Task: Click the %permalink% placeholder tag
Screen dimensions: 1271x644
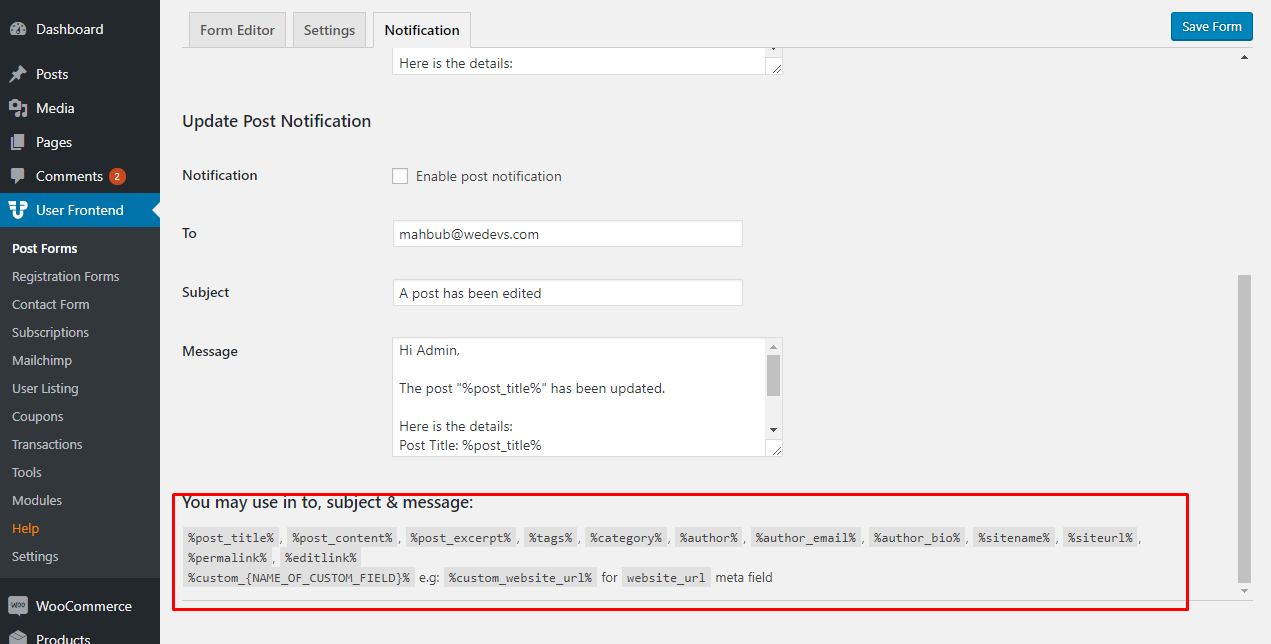Action: pos(227,557)
